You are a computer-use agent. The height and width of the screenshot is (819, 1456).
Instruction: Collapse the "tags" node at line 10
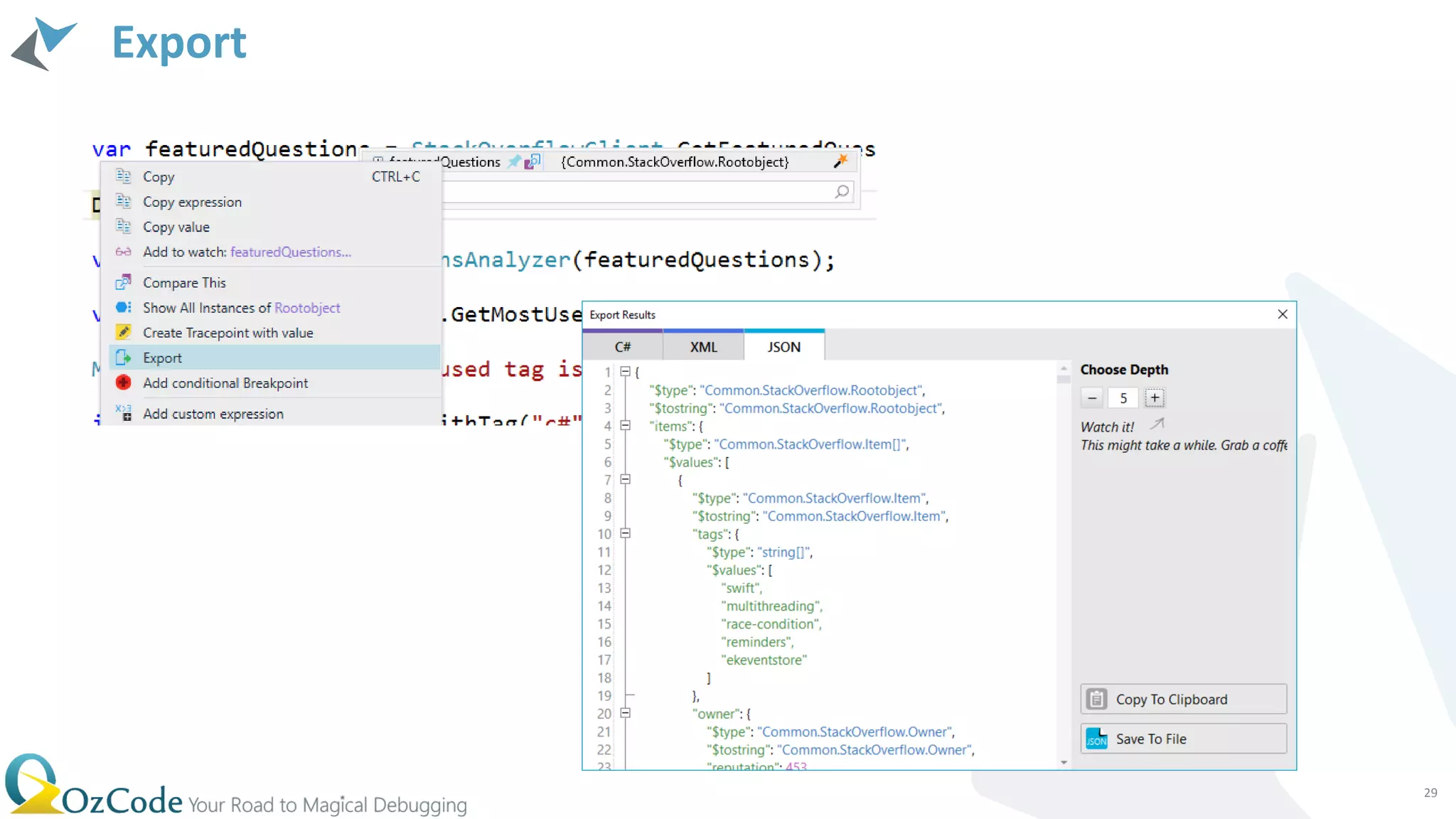pyautogui.click(x=626, y=533)
